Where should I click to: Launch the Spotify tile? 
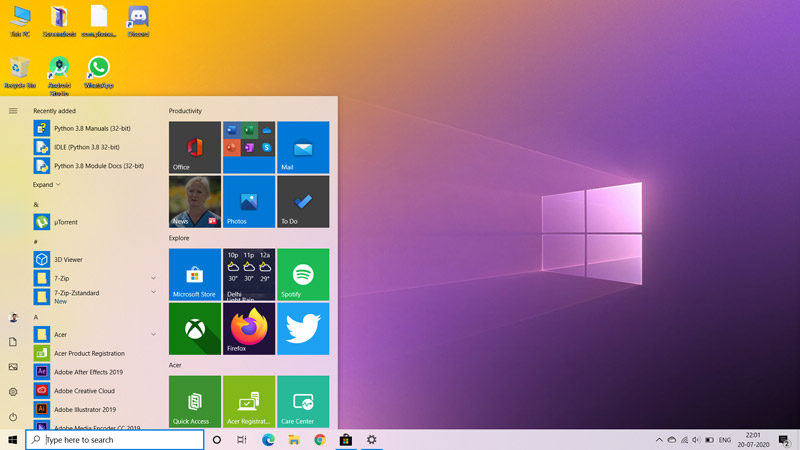click(303, 274)
